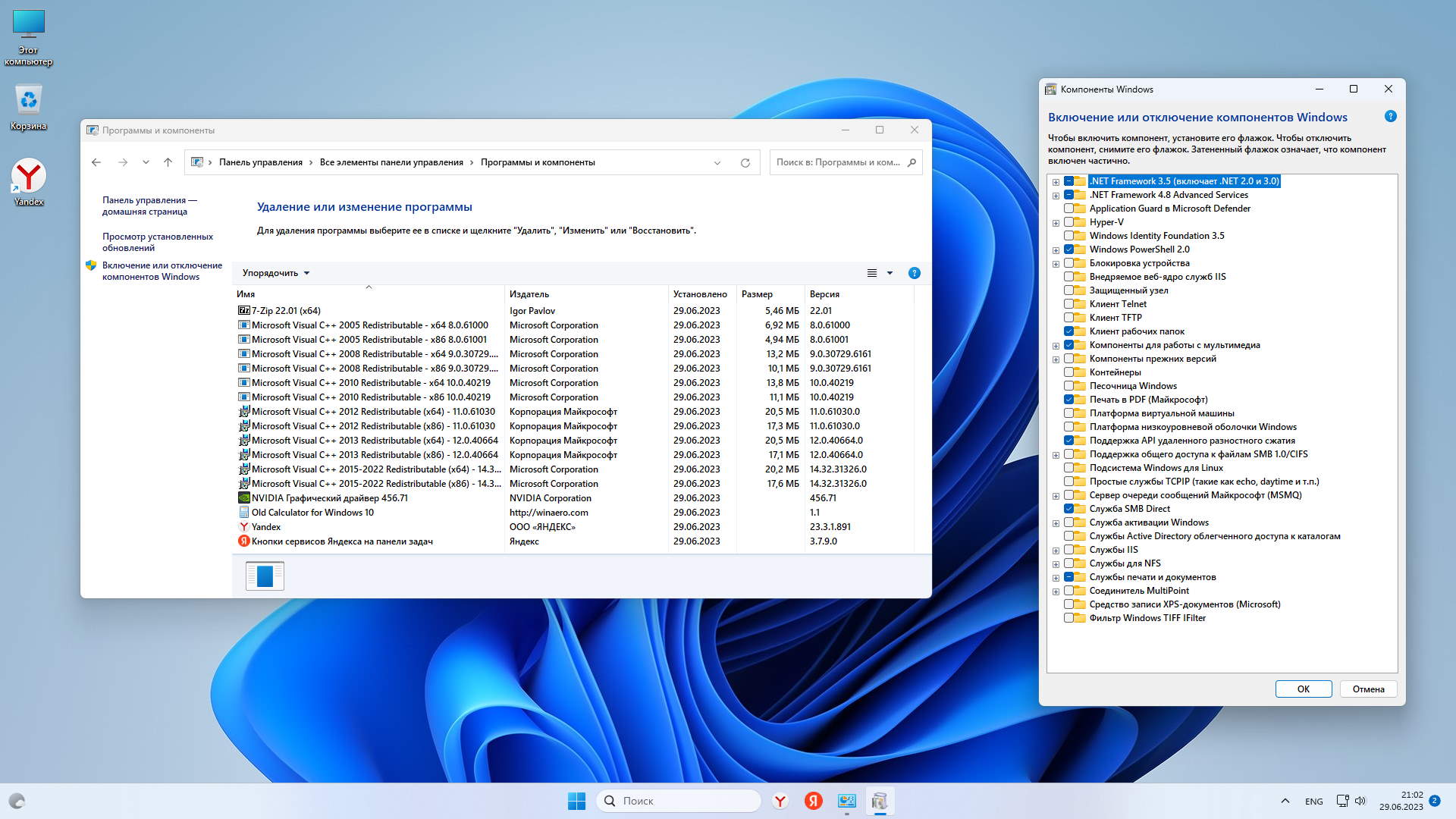Image resolution: width=1456 pixels, height=819 pixels.
Task: Open the Упорядочить dropdown menu
Action: tap(275, 273)
